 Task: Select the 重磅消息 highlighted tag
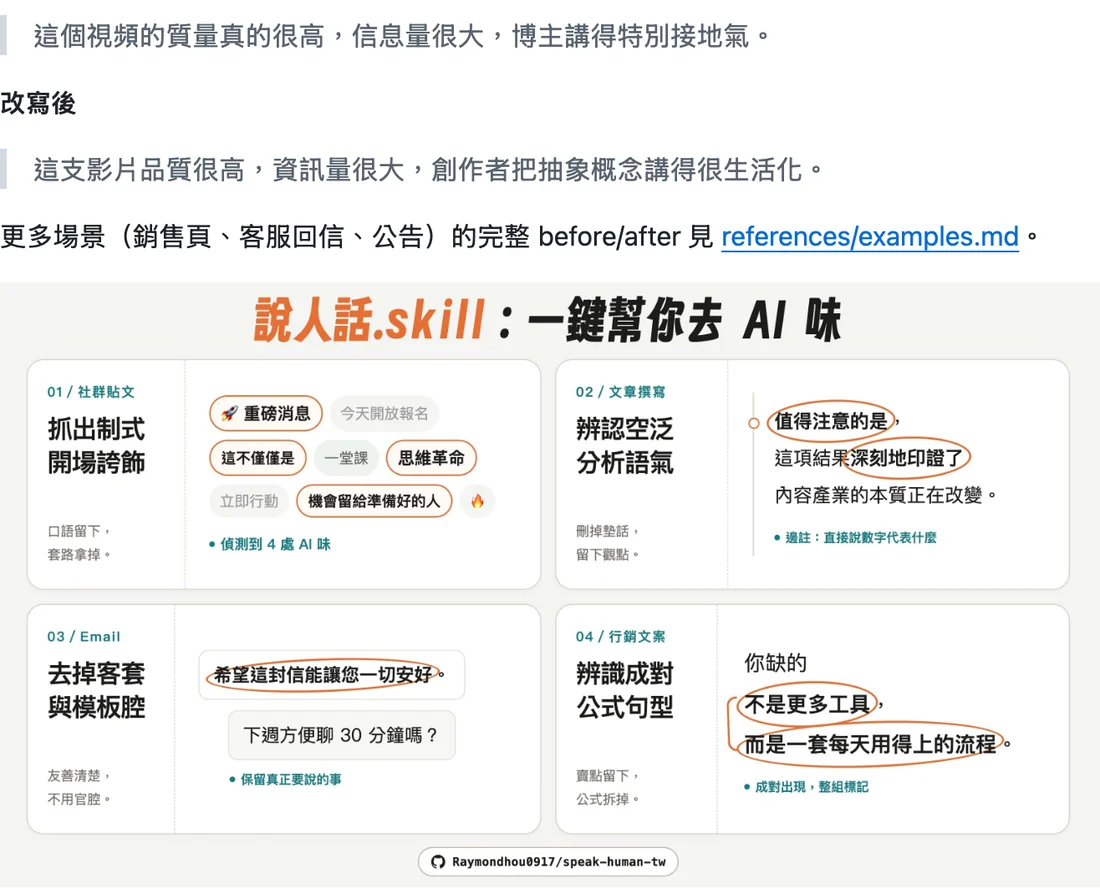click(266, 413)
